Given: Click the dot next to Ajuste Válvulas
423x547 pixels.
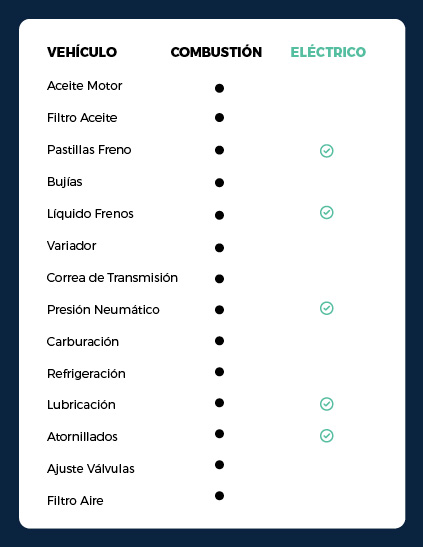Looking at the screenshot, I should point(219,465).
